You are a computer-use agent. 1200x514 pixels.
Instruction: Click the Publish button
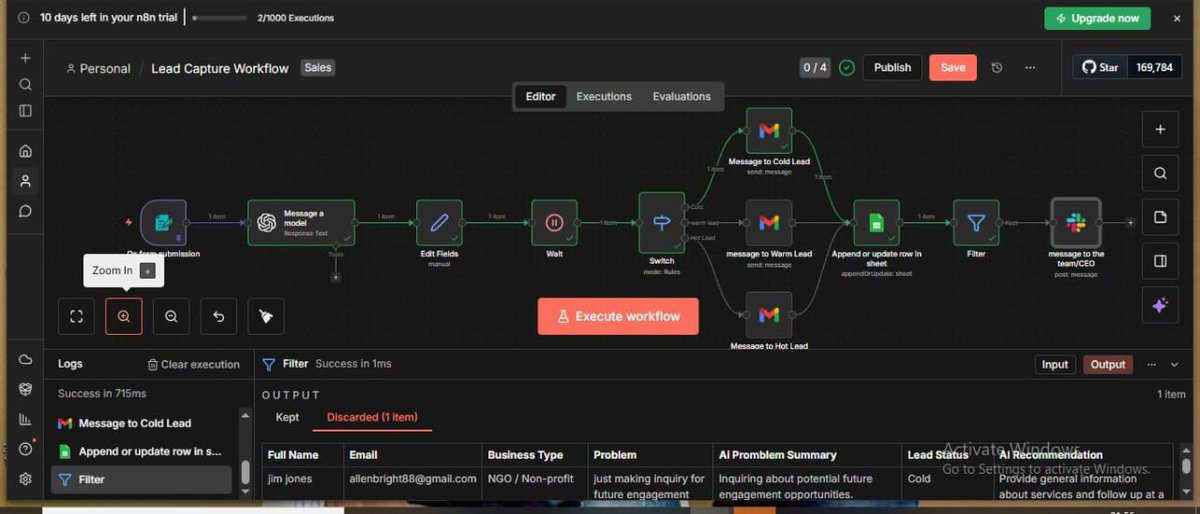[892, 68]
